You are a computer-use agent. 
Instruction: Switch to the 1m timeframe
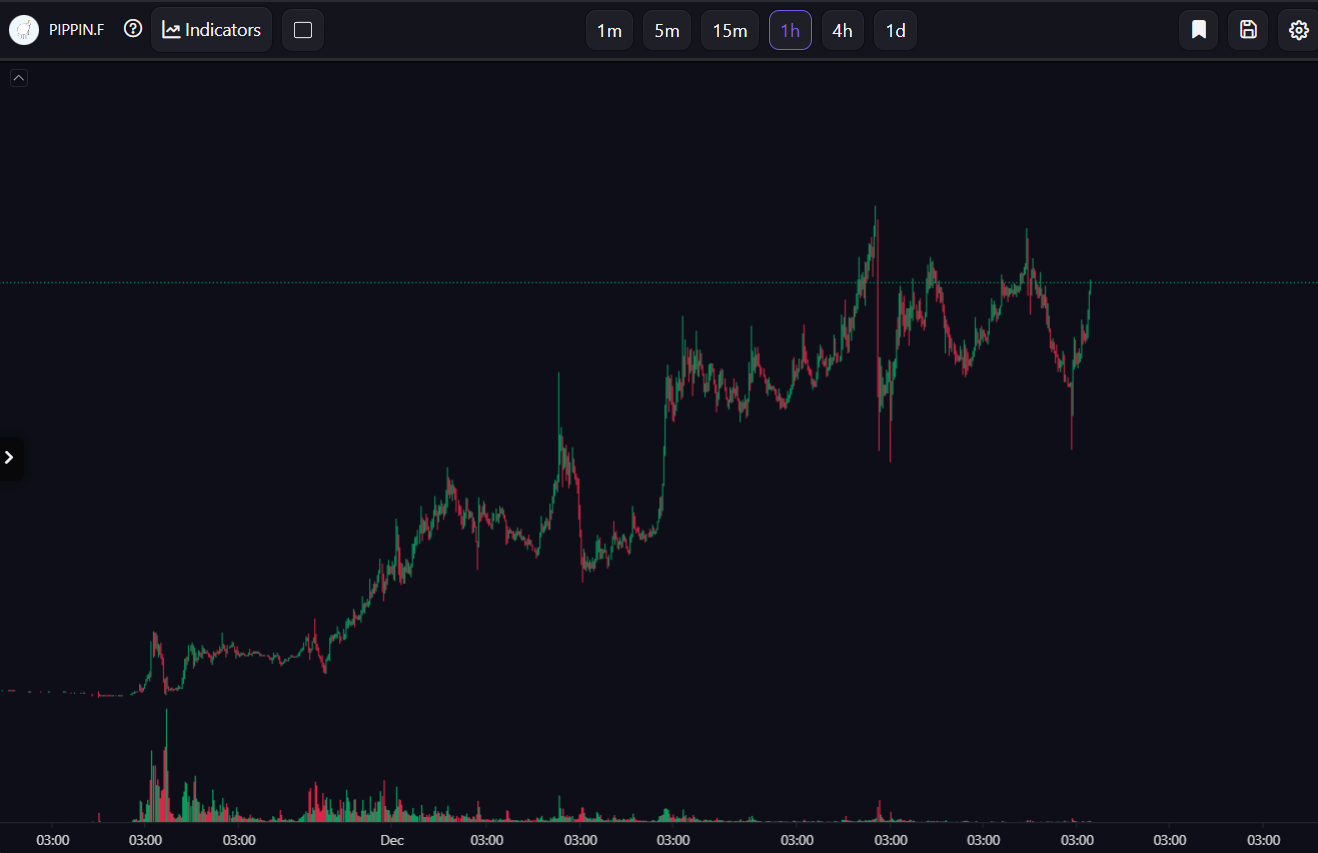[x=609, y=30]
